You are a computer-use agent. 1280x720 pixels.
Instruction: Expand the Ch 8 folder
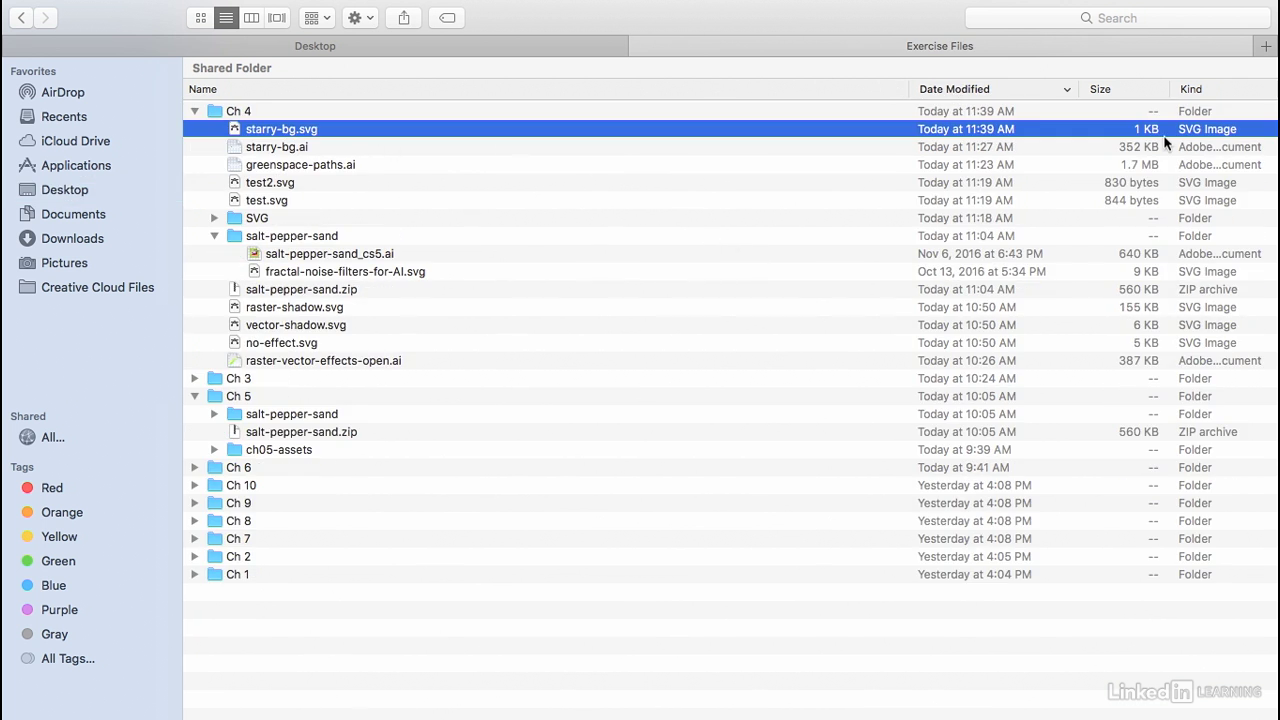195,521
